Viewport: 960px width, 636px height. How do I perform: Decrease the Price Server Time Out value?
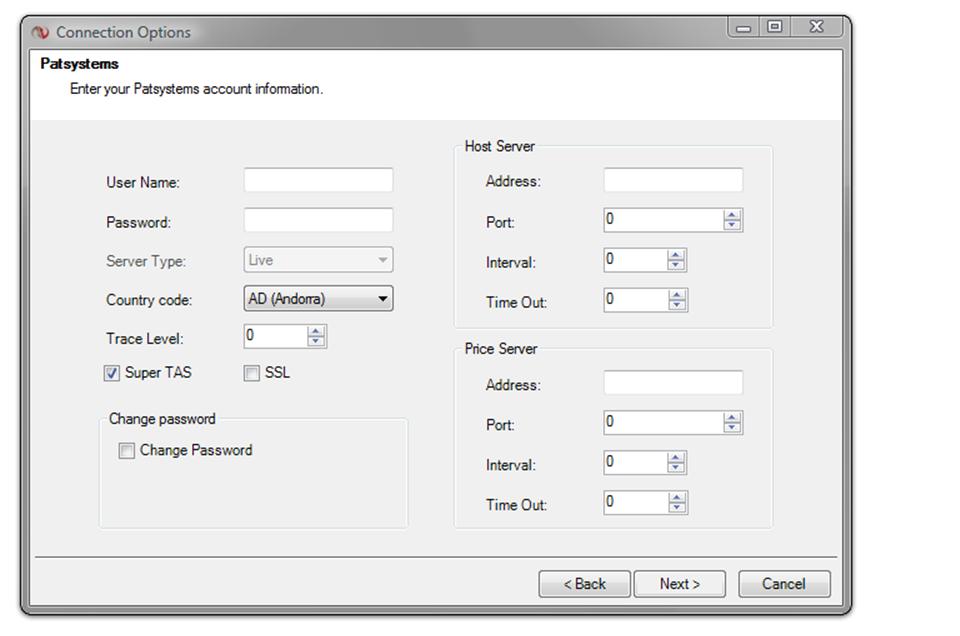coord(677,507)
